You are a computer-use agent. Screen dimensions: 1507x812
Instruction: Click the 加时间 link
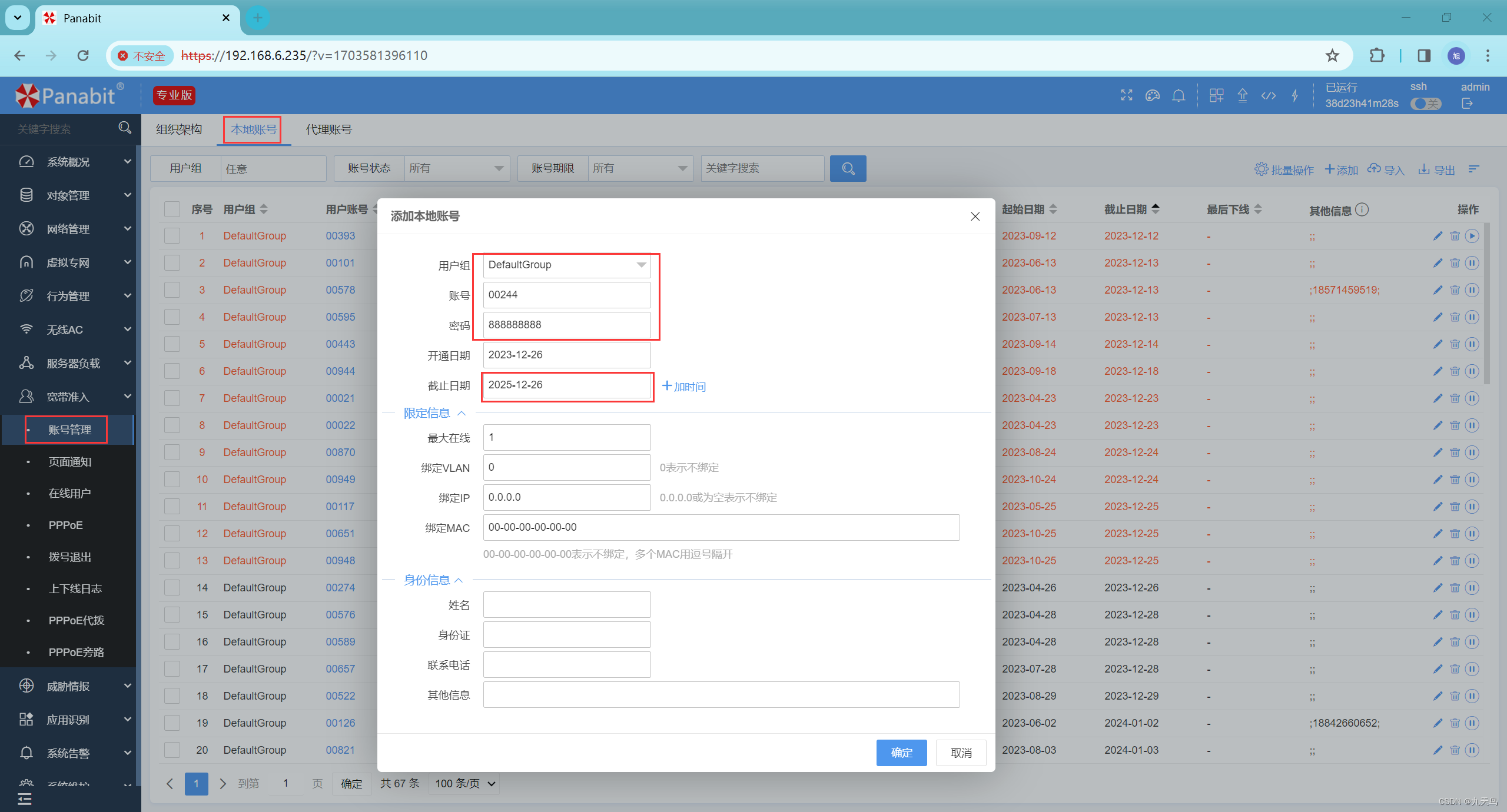pyautogui.click(x=683, y=387)
